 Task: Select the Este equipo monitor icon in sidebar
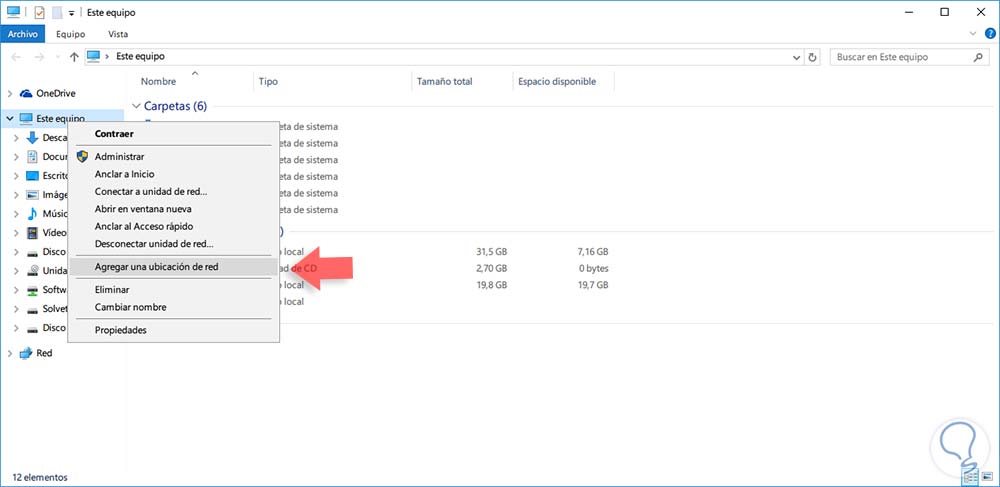pyautogui.click(x=26, y=118)
